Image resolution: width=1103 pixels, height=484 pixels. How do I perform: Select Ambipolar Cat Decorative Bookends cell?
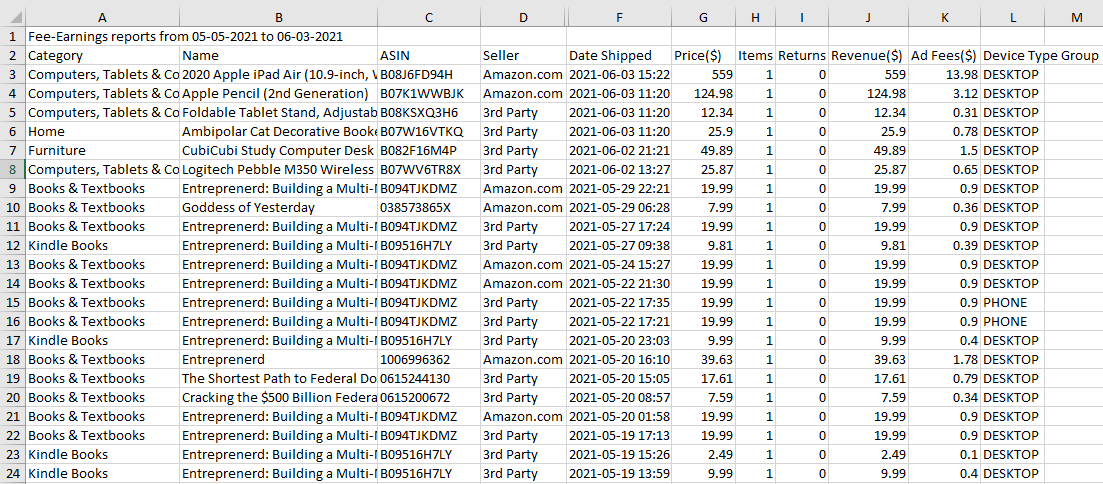tap(279, 132)
